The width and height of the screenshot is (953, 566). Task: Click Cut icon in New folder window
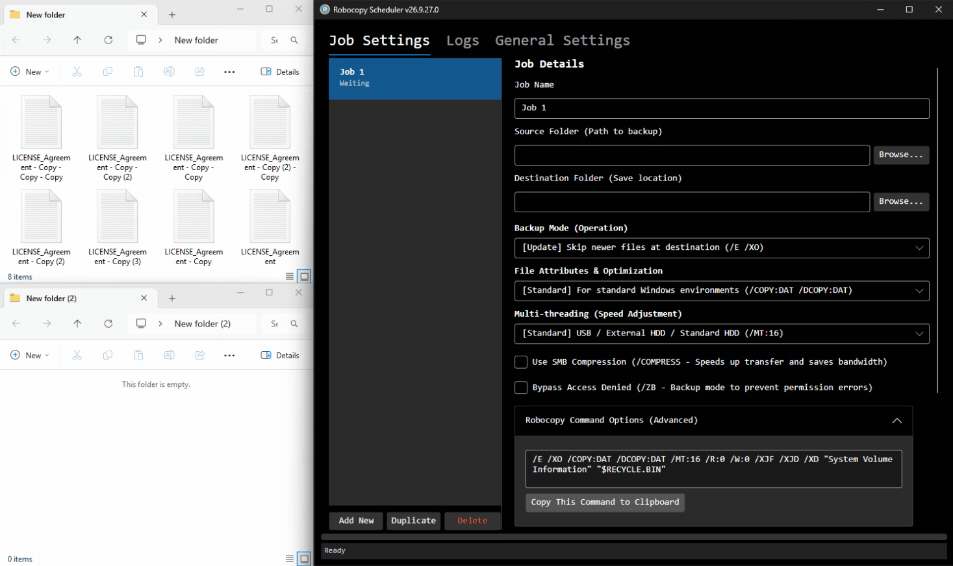point(77,72)
